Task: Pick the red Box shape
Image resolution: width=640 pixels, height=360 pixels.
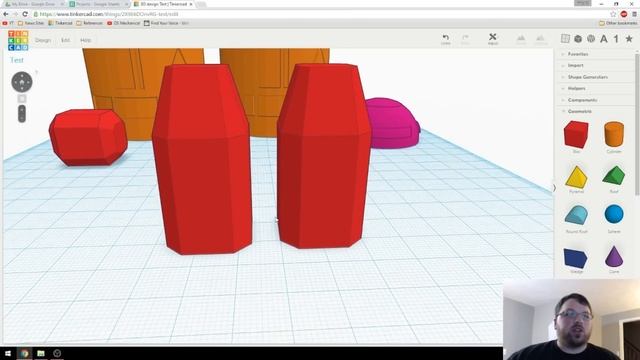Action: pyautogui.click(x=576, y=135)
